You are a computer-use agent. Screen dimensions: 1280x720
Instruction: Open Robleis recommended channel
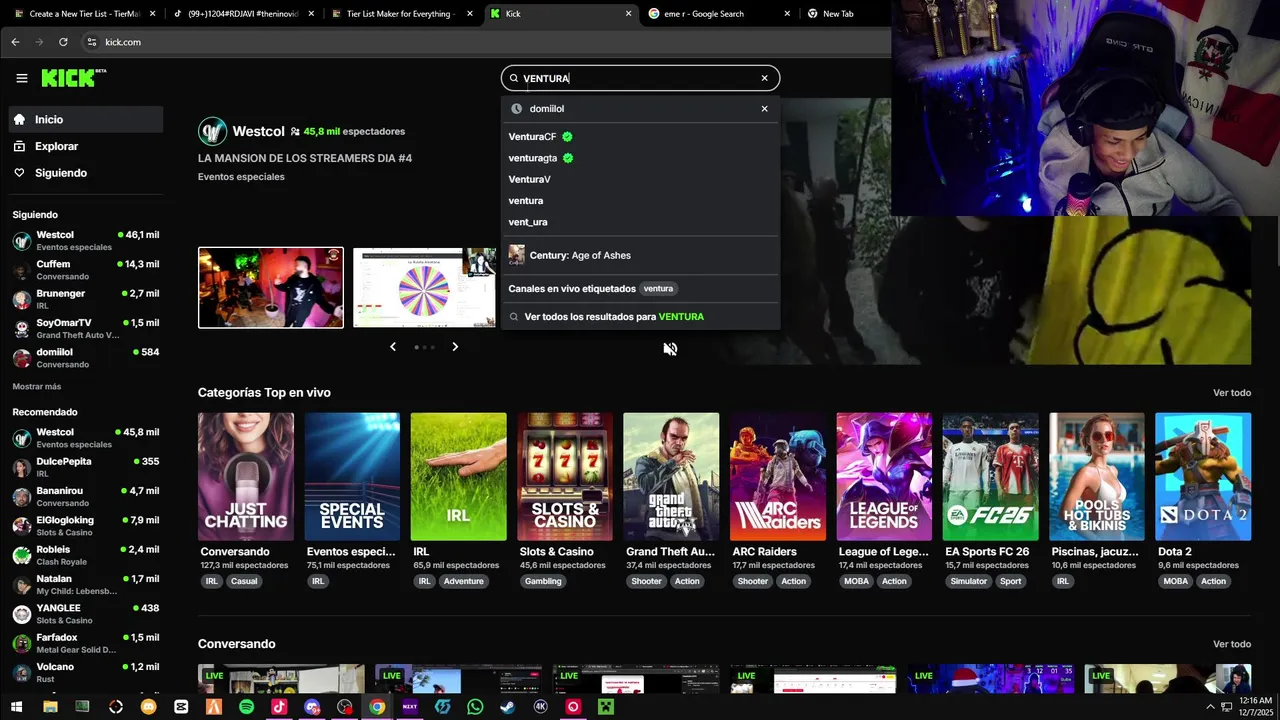86,555
